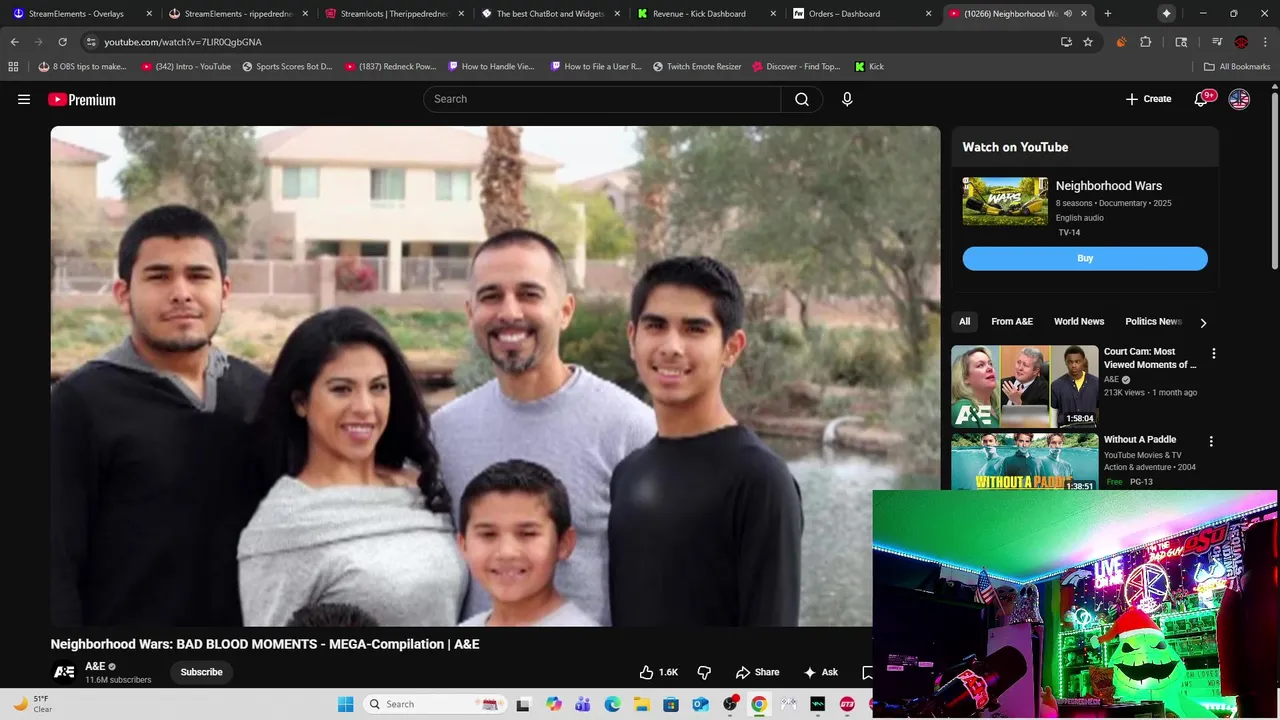Select the From A&E filter chip
This screenshot has height=720, width=1280.
[x=1012, y=322]
